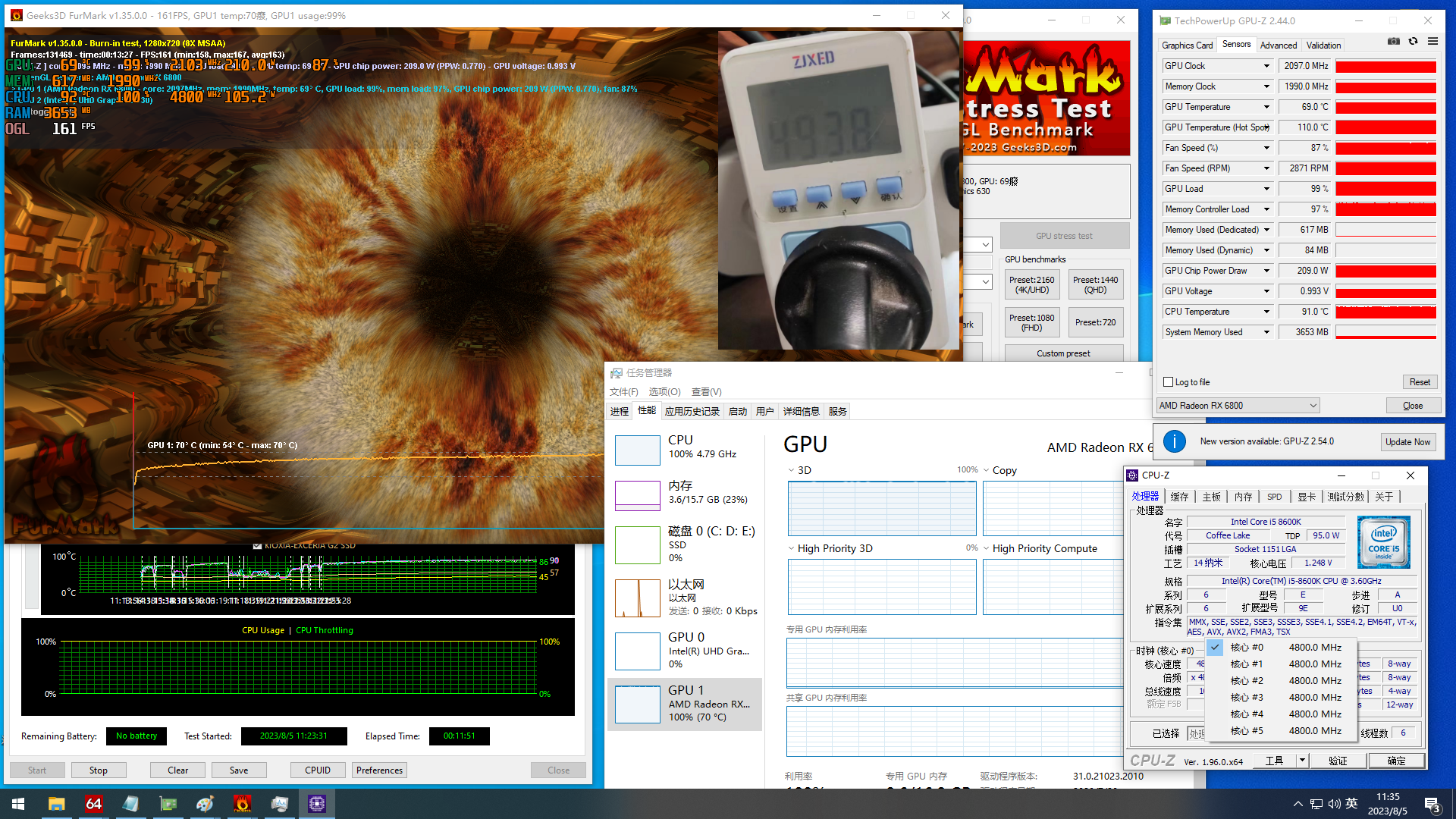Viewport: 1456px width, 819px height.
Task: Select Disk 0 in Task Manager sidebar
Action: (685, 545)
